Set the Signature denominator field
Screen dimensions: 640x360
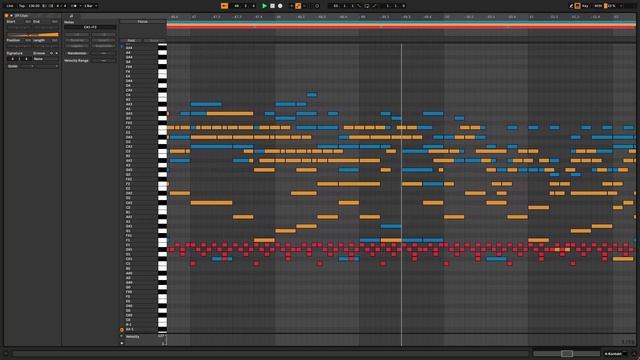click(26, 59)
